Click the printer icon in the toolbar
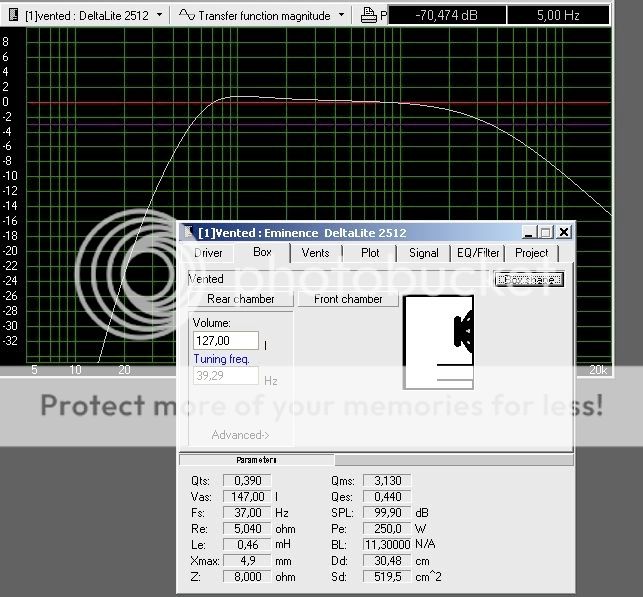This screenshot has width=643, height=597. click(368, 15)
